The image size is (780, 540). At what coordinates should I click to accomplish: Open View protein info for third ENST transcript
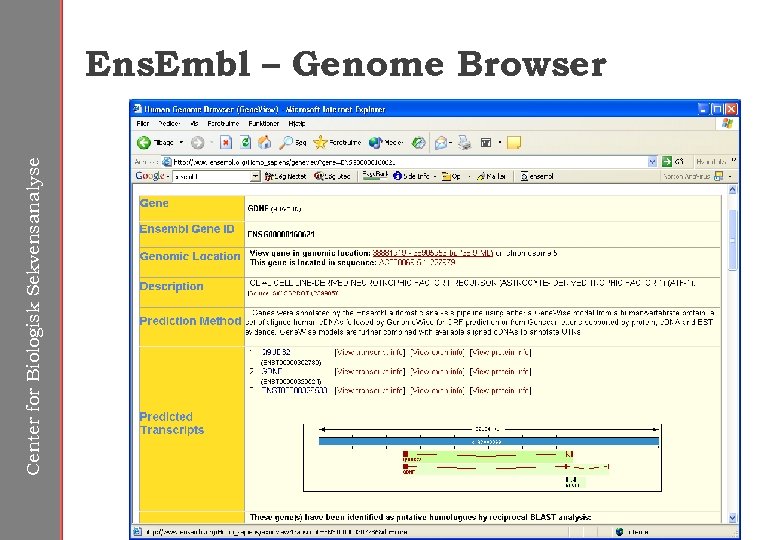point(500,391)
